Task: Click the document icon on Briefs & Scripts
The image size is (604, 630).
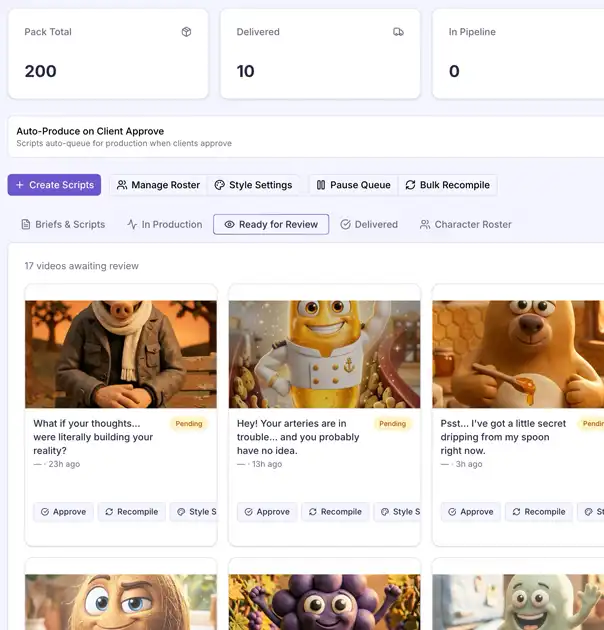Action: (26, 224)
